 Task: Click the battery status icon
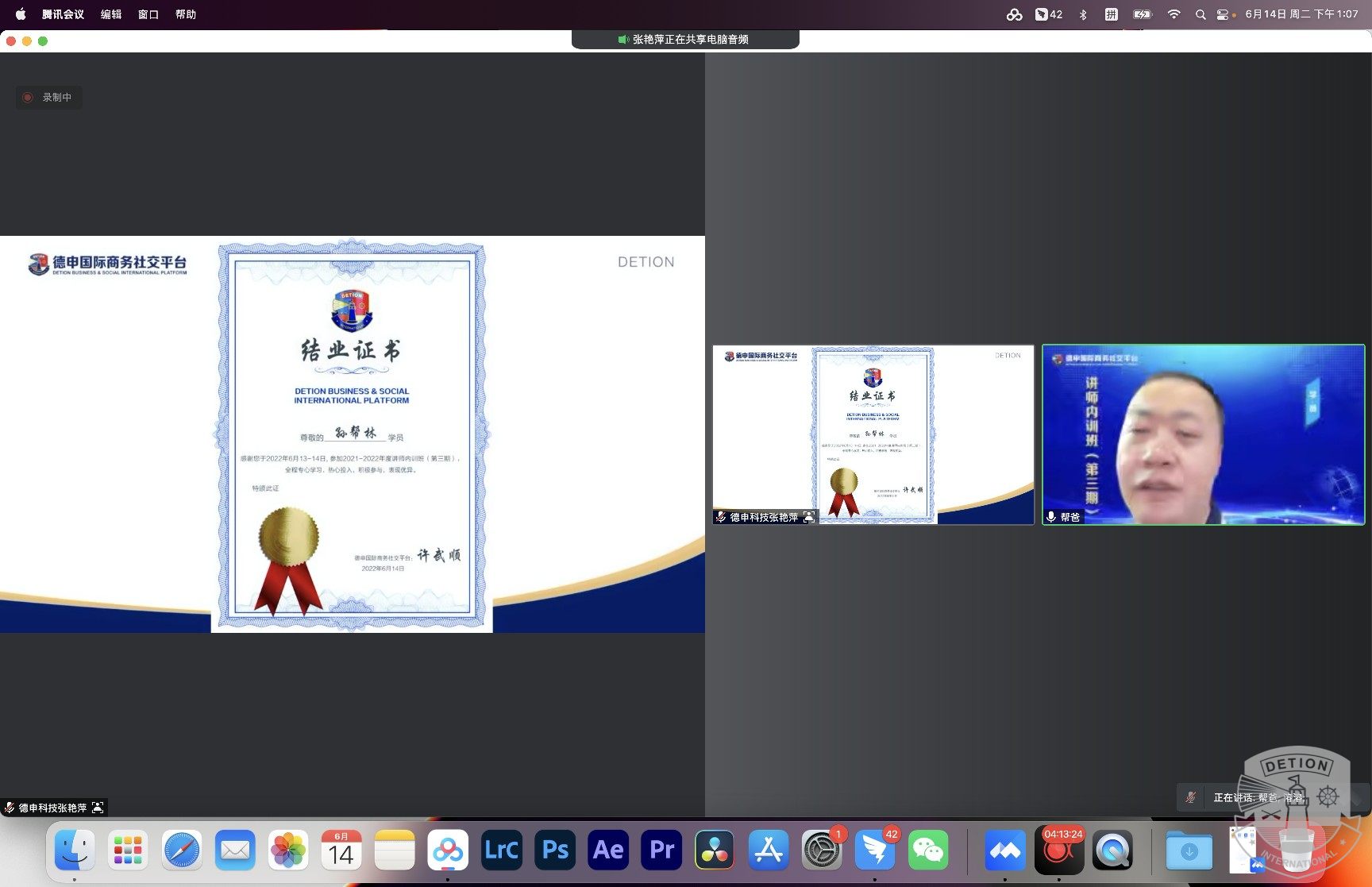1142,14
